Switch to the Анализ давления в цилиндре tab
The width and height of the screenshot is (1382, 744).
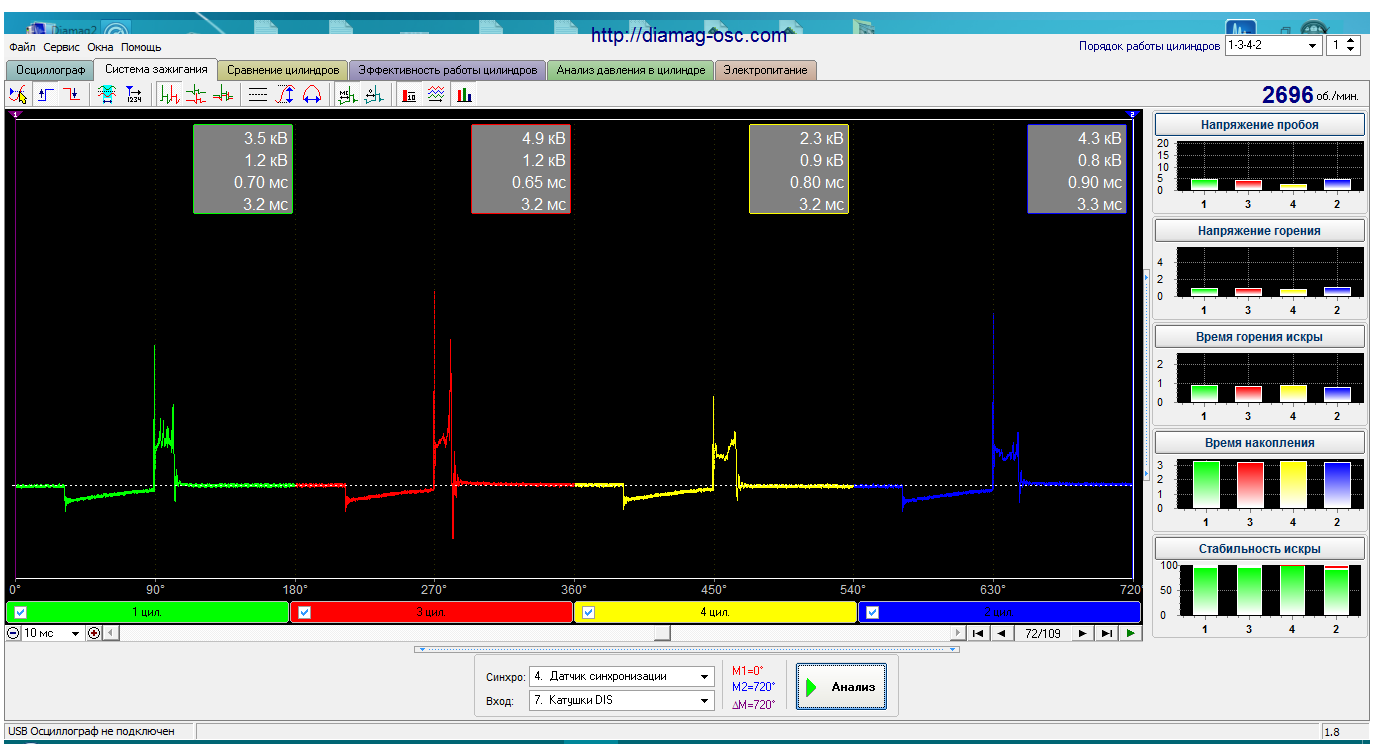click(630, 70)
